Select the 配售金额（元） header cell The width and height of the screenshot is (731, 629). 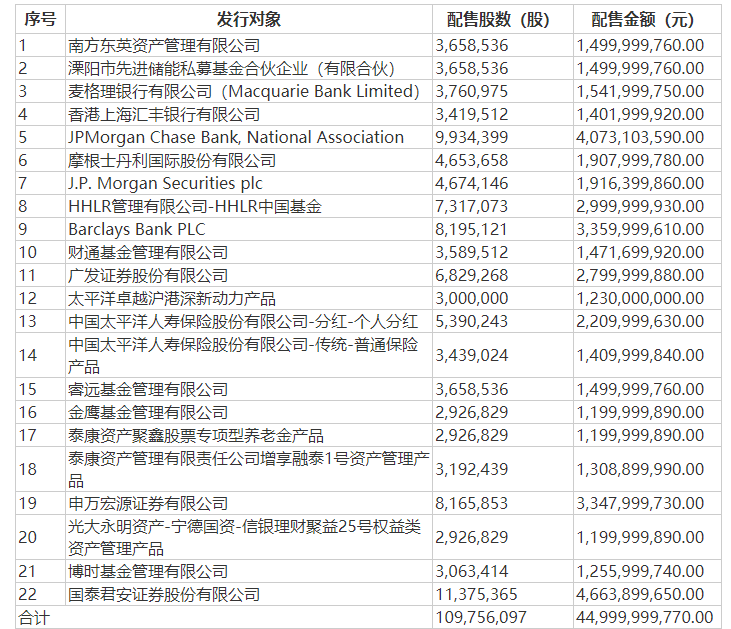[642, 20]
